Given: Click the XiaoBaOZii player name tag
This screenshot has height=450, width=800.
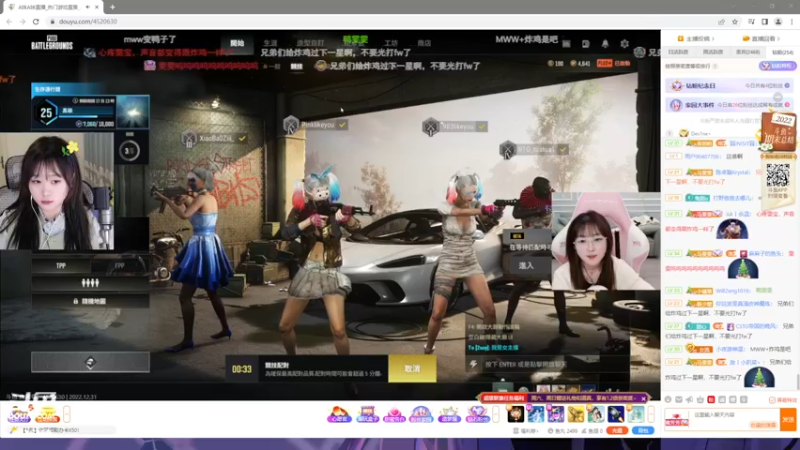Looking at the screenshot, I should (215, 138).
